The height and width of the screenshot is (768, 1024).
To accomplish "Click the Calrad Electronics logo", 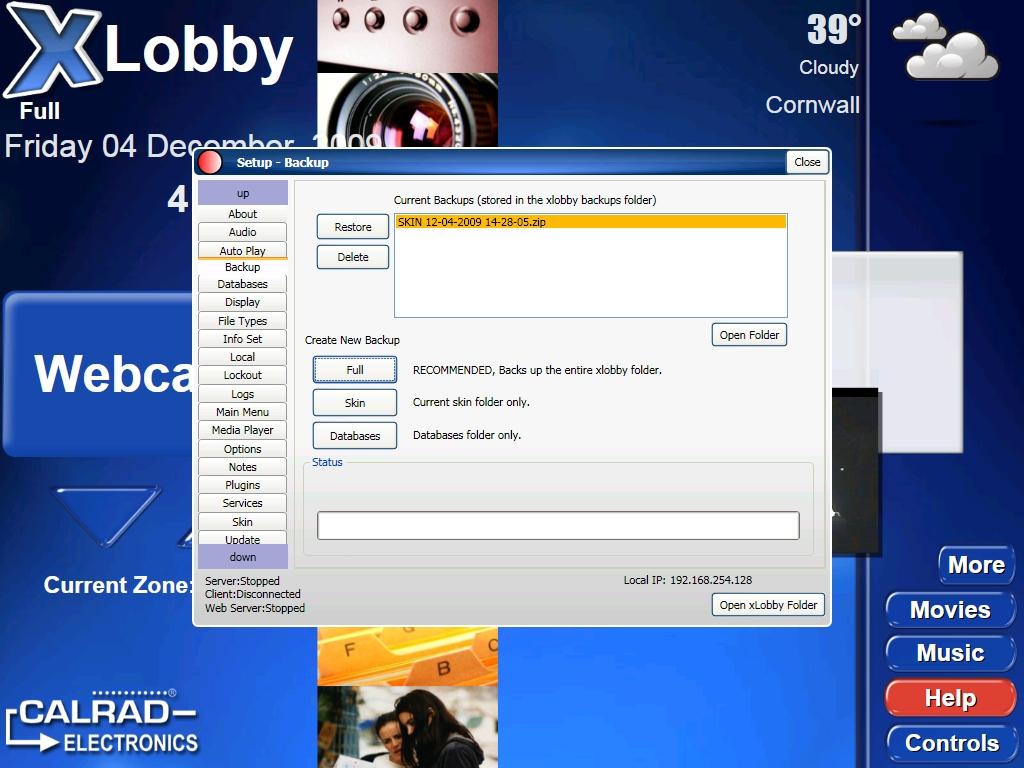I will pyautogui.click(x=102, y=723).
